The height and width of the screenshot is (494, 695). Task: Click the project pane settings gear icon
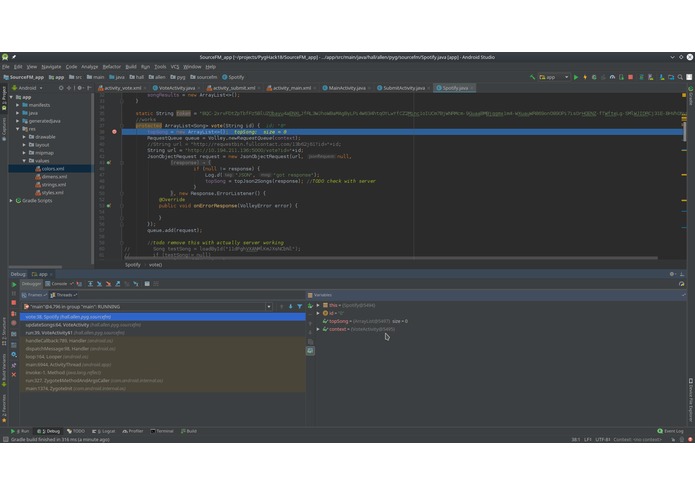[x=80, y=88]
